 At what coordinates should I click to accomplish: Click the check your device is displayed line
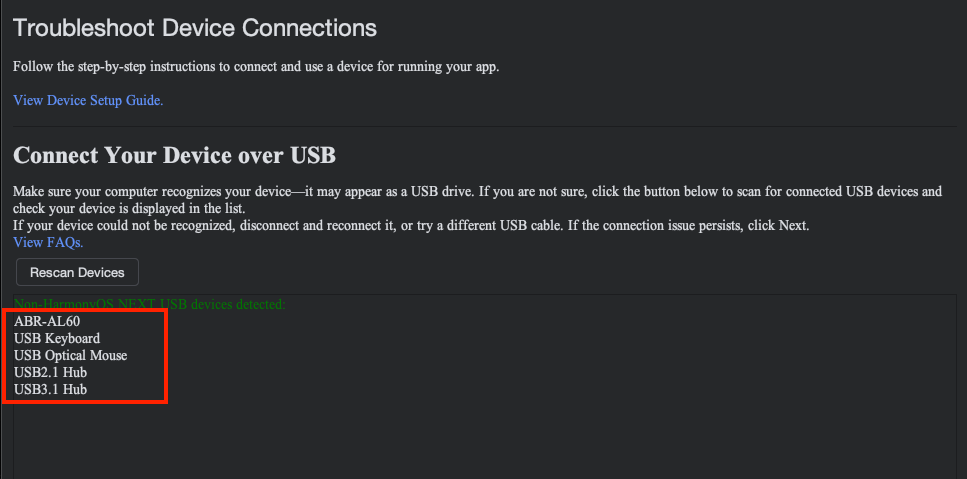pos(128,208)
